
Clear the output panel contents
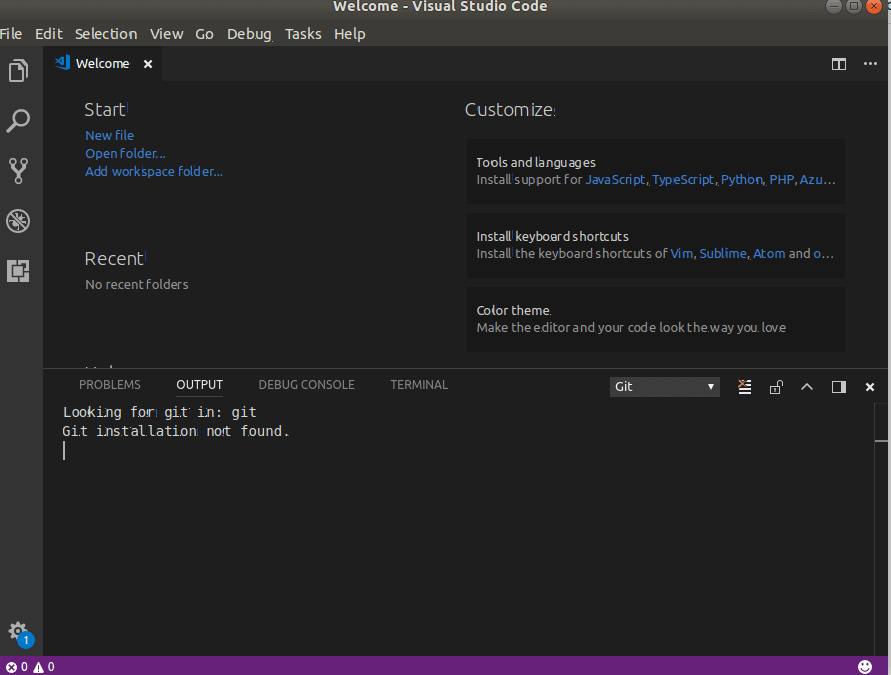[744, 387]
